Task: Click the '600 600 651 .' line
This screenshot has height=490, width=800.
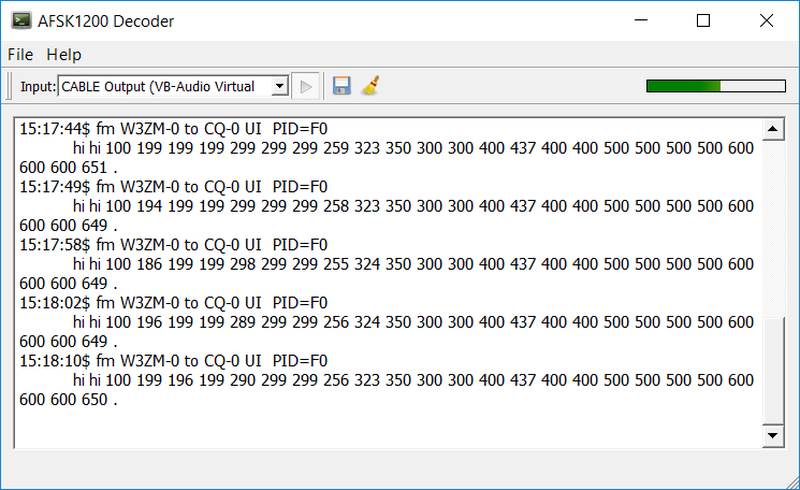Action: (x=68, y=167)
